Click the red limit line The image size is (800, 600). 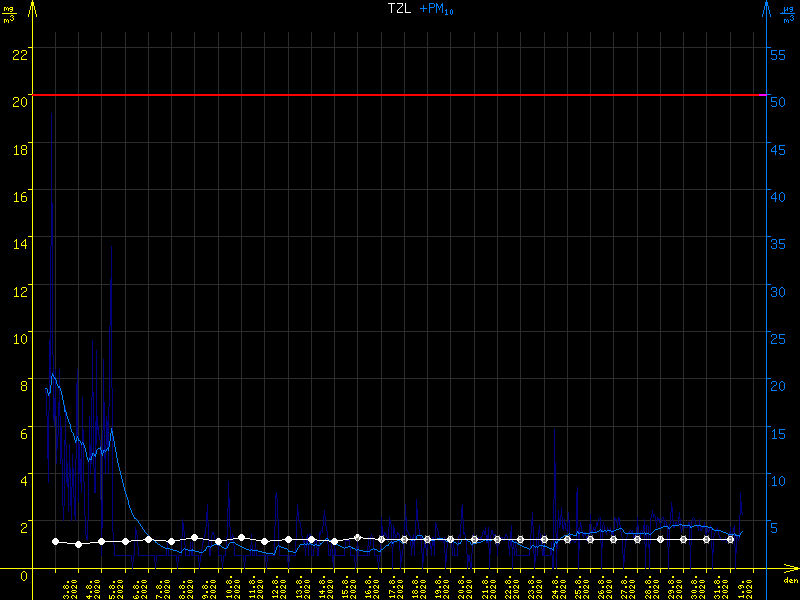[x=400, y=95]
